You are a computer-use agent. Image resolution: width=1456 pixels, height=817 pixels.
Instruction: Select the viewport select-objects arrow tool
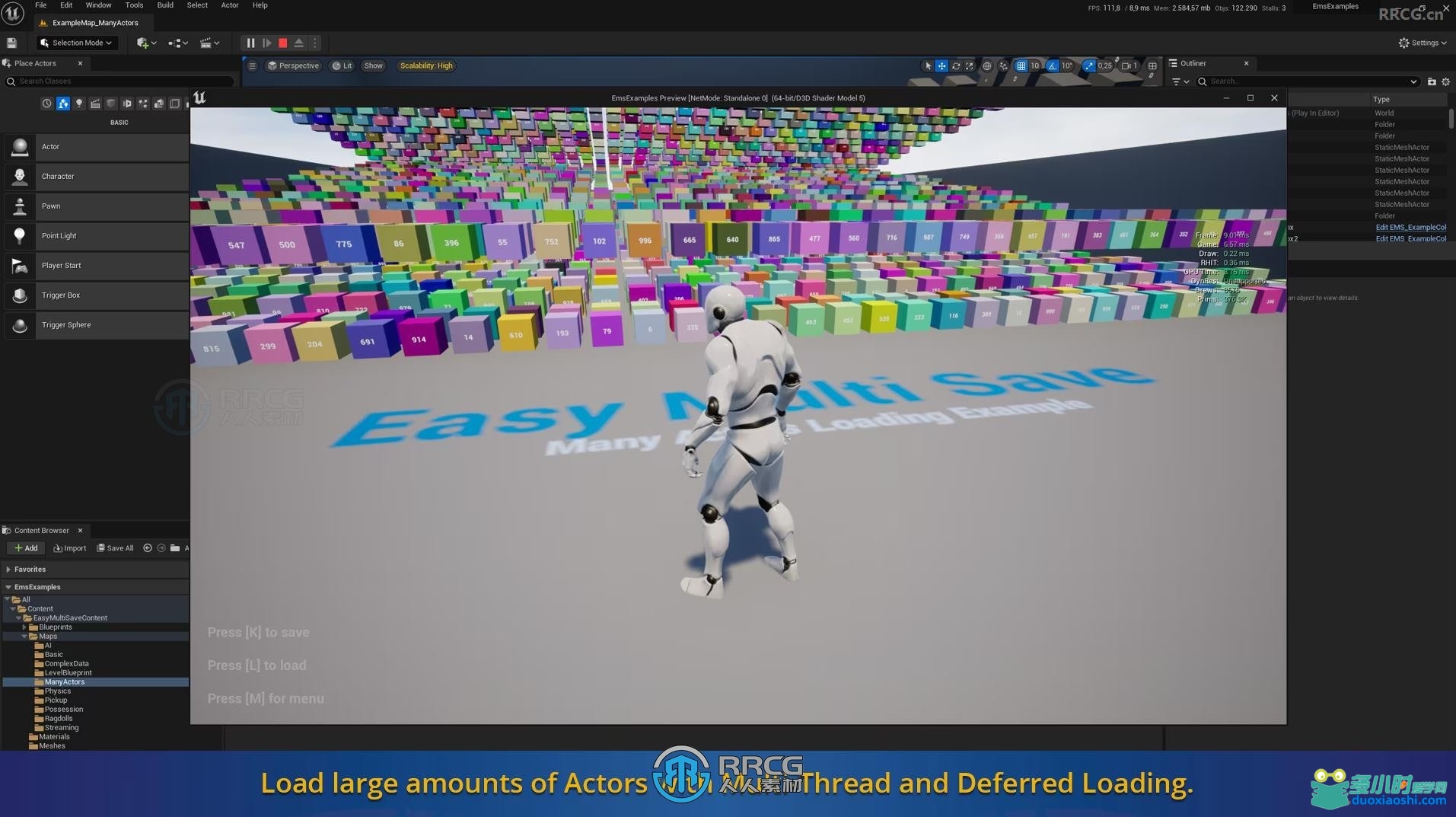(x=928, y=66)
